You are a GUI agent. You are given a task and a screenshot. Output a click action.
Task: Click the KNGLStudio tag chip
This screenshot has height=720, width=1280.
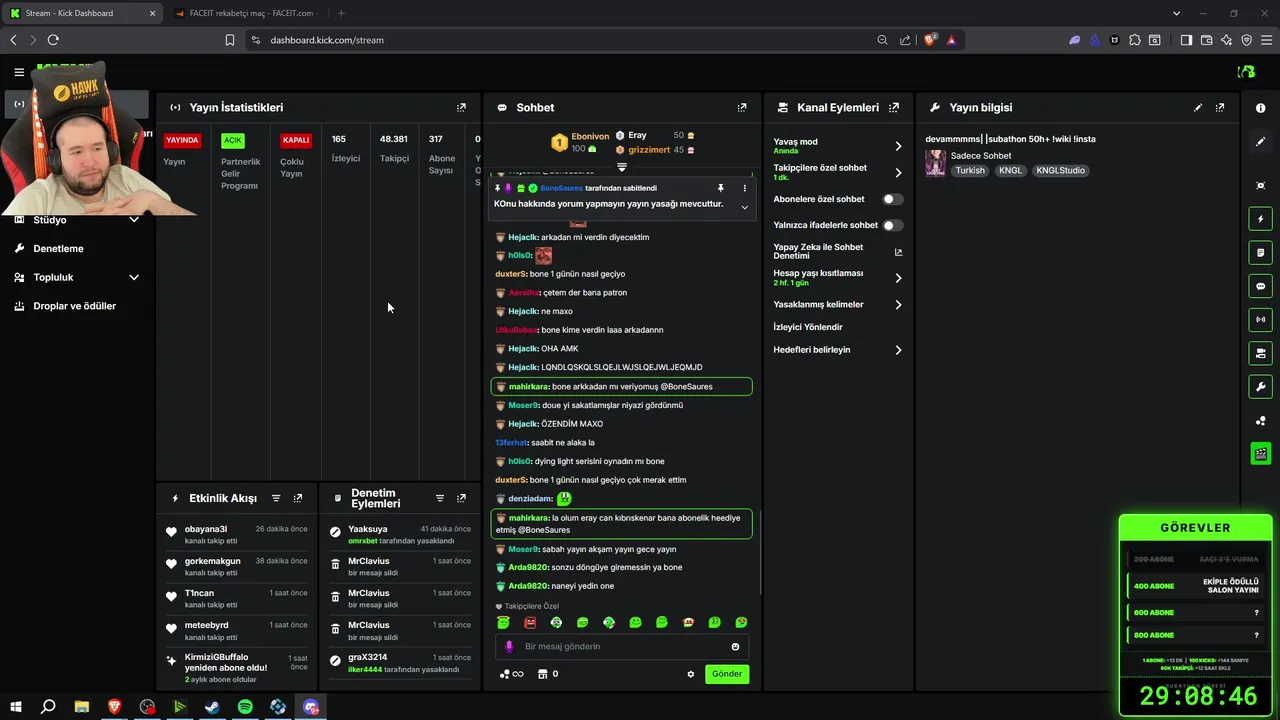(1061, 171)
